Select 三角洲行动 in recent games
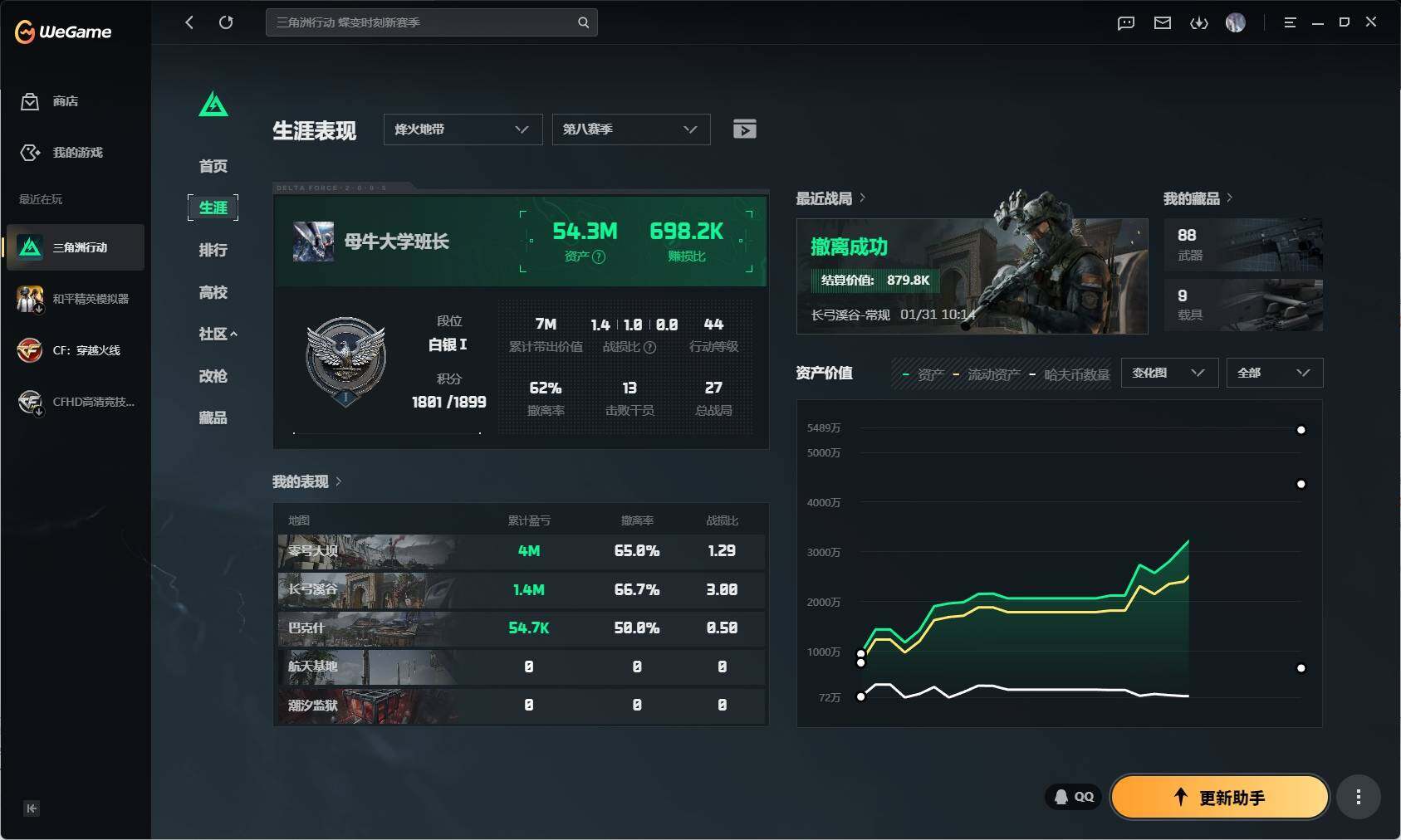Viewport: 1401px width, 840px height. point(76,247)
